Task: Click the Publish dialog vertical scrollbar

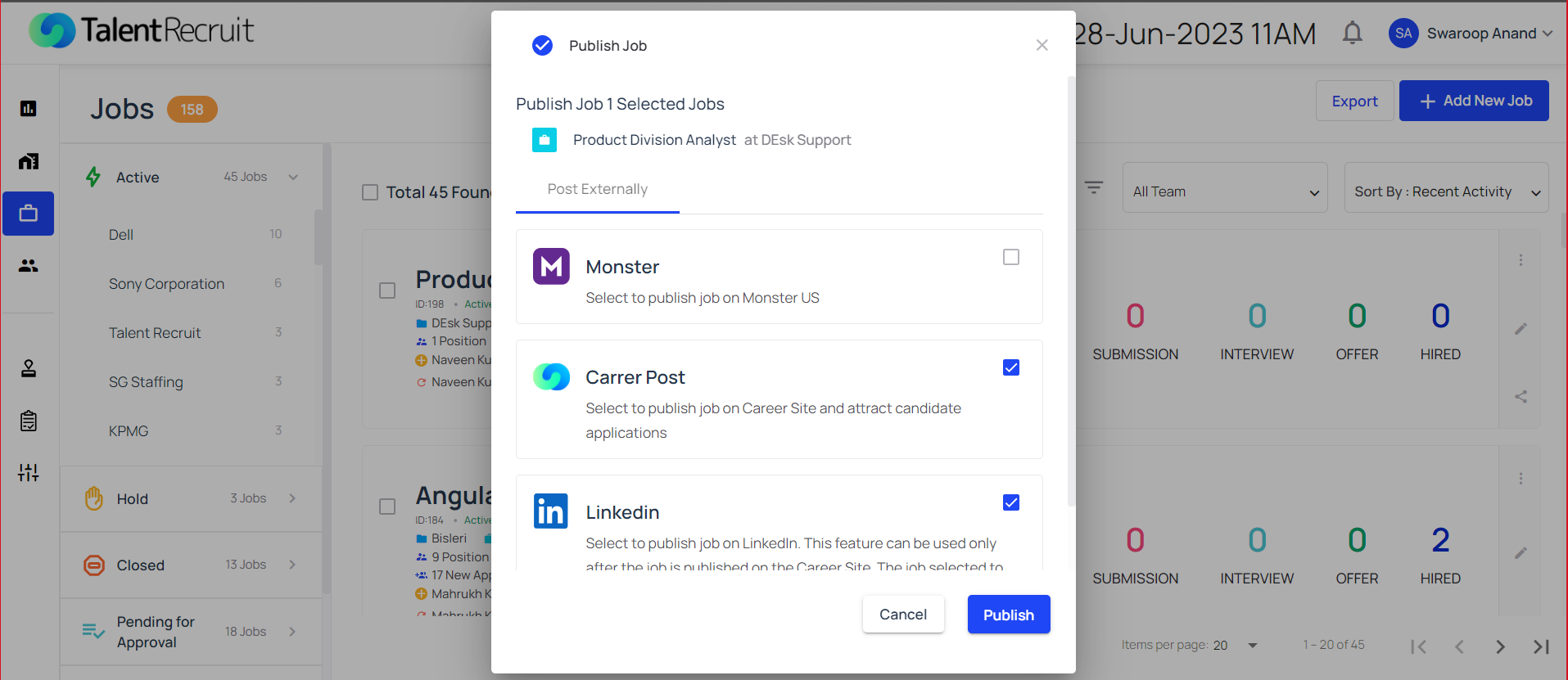Action: [1071, 291]
